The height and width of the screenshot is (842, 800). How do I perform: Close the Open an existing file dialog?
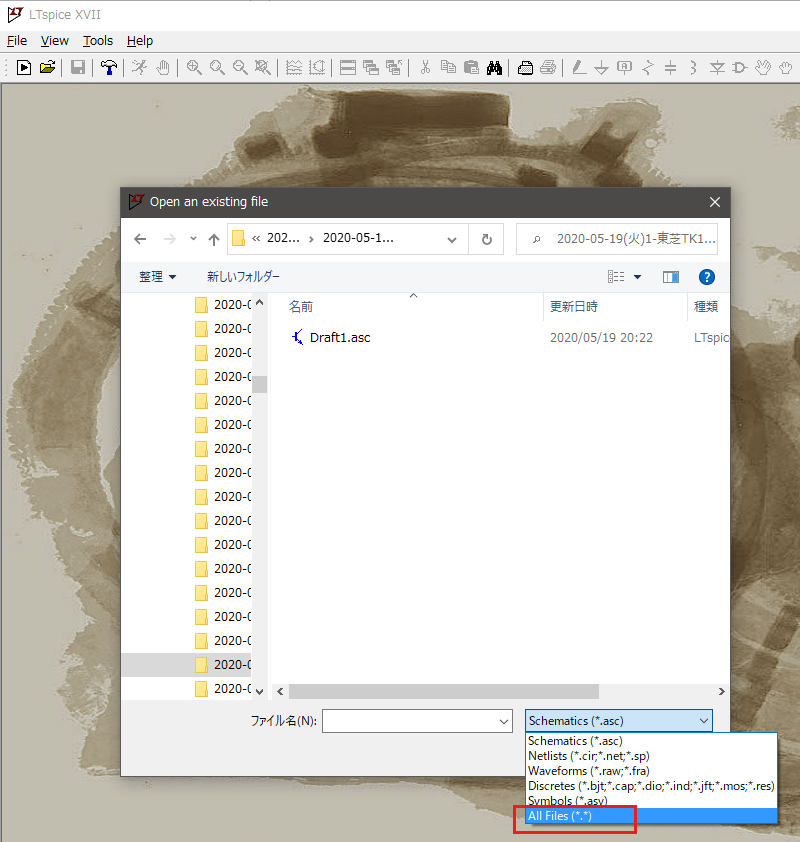click(x=714, y=202)
